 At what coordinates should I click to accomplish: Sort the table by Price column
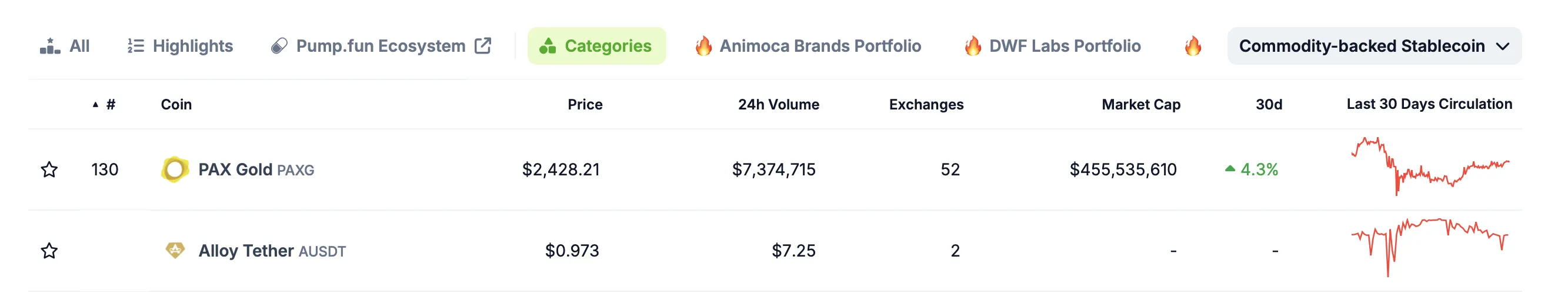tap(585, 104)
